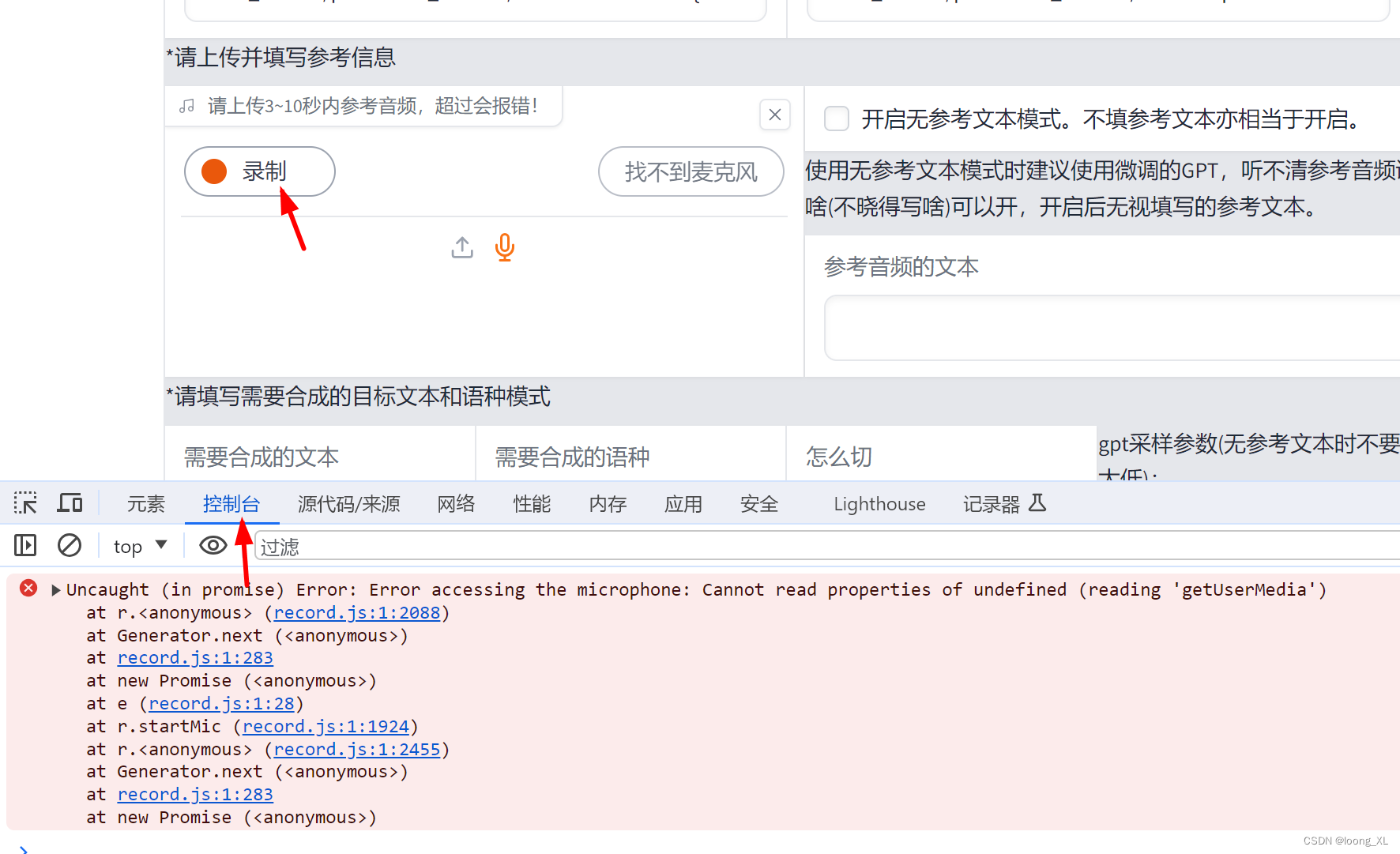Open the 源代码/来源 tab
The width and height of the screenshot is (1400, 854).
[x=349, y=504]
